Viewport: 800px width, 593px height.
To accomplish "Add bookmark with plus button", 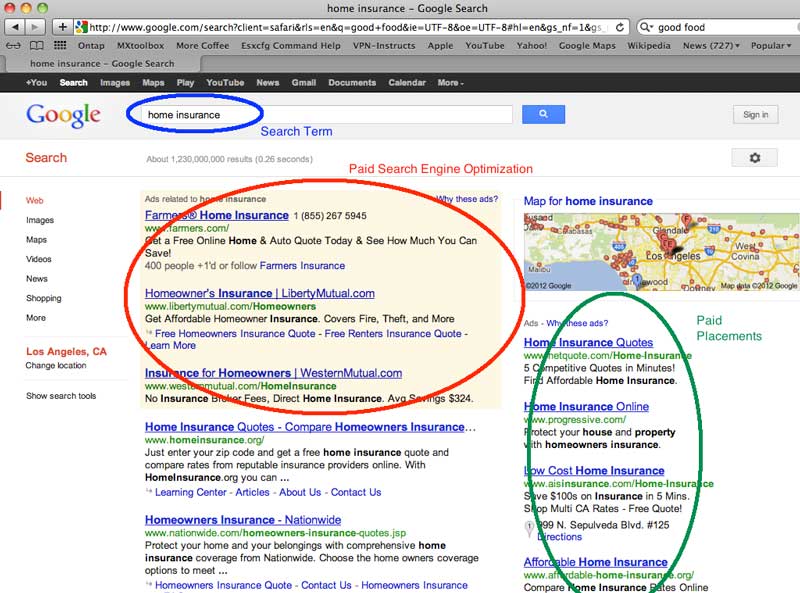I will (62, 27).
